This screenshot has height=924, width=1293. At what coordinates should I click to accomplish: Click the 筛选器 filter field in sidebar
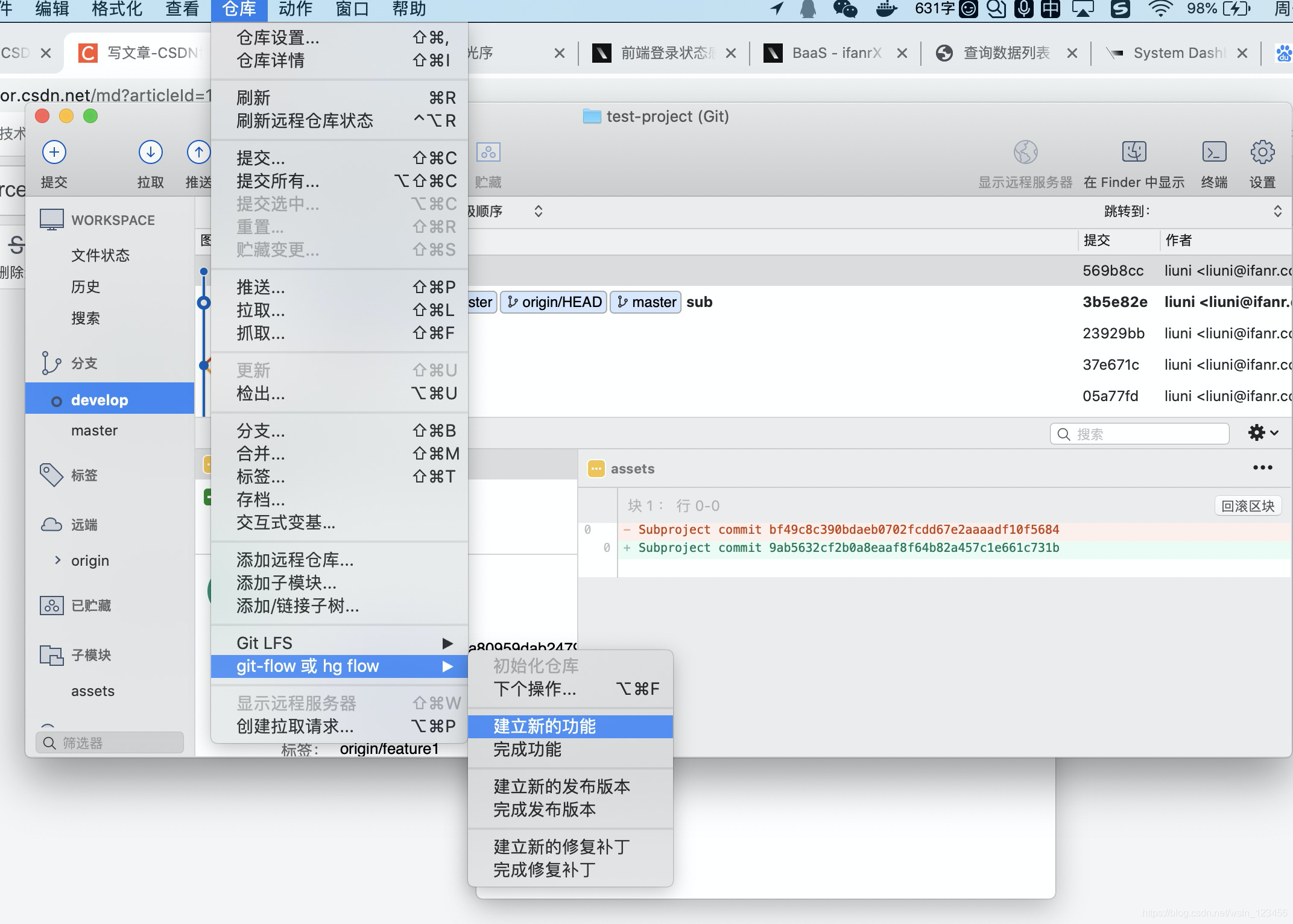pyautogui.click(x=110, y=742)
